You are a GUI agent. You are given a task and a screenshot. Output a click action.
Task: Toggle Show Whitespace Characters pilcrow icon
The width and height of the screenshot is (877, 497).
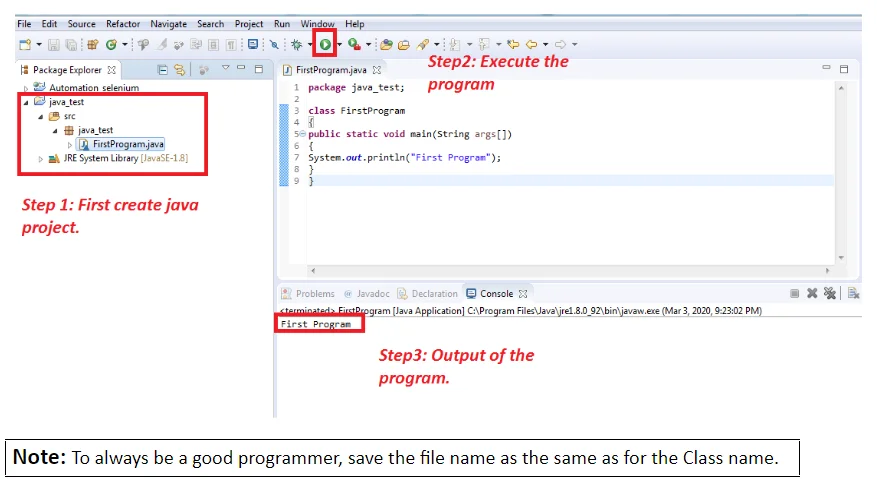click(231, 45)
